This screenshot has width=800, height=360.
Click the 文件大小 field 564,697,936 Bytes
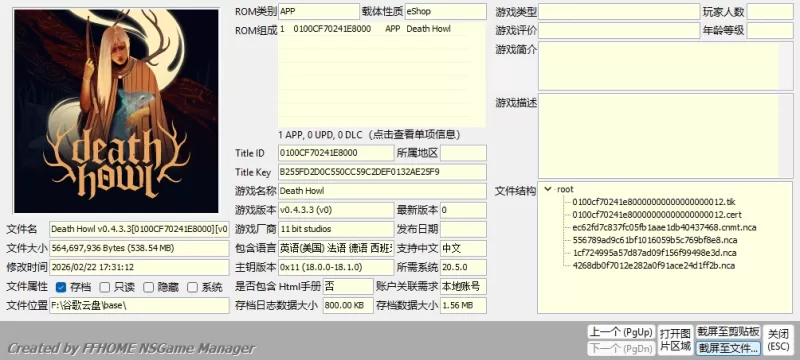[139, 248]
